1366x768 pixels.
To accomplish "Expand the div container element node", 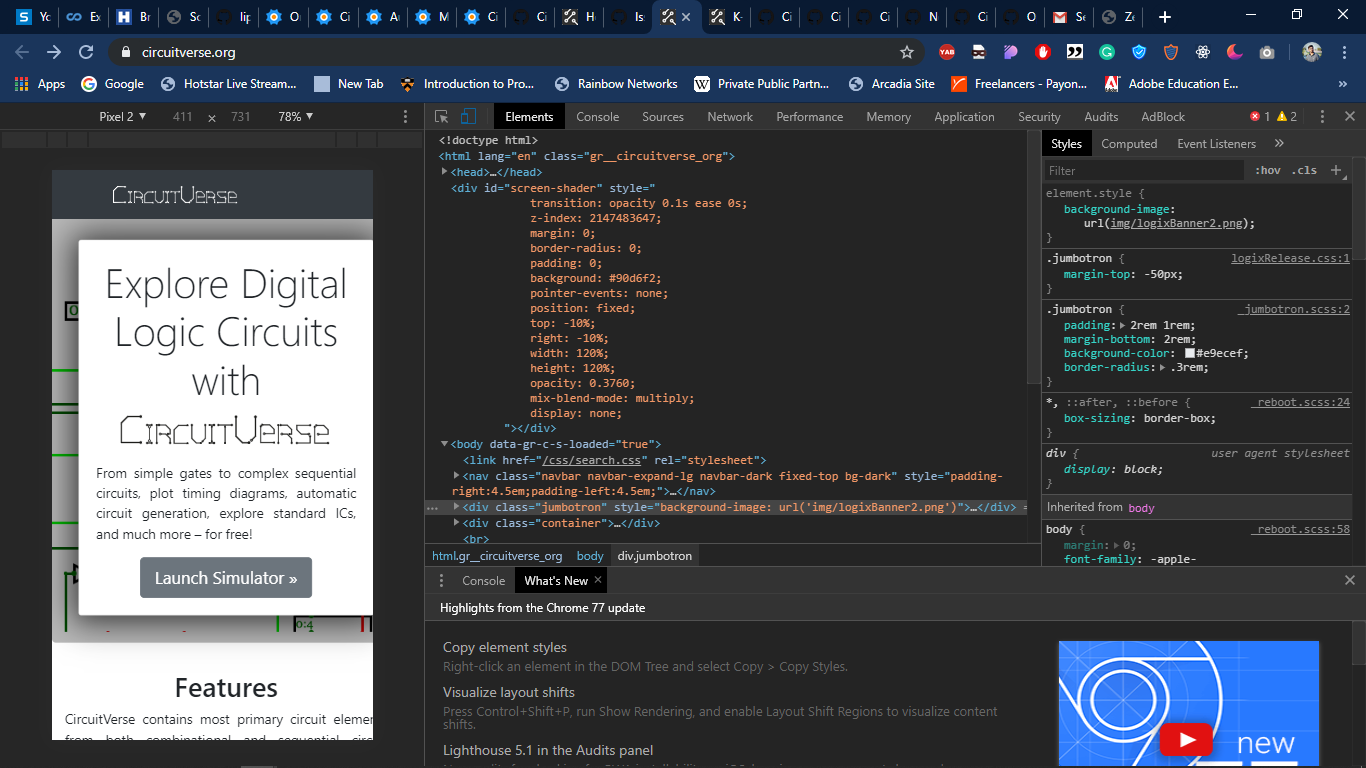I will point(457,522).
